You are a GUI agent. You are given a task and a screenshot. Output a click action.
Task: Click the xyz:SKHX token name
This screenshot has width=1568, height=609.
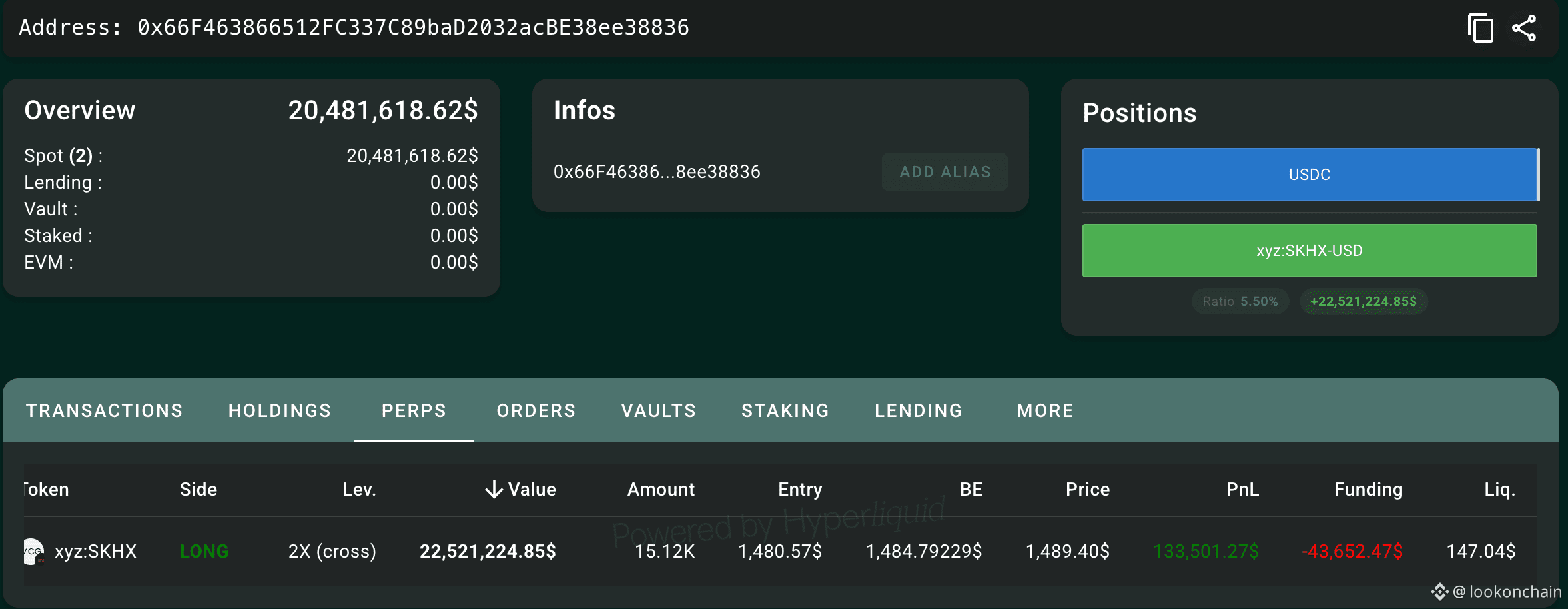(x=95, y=552)
